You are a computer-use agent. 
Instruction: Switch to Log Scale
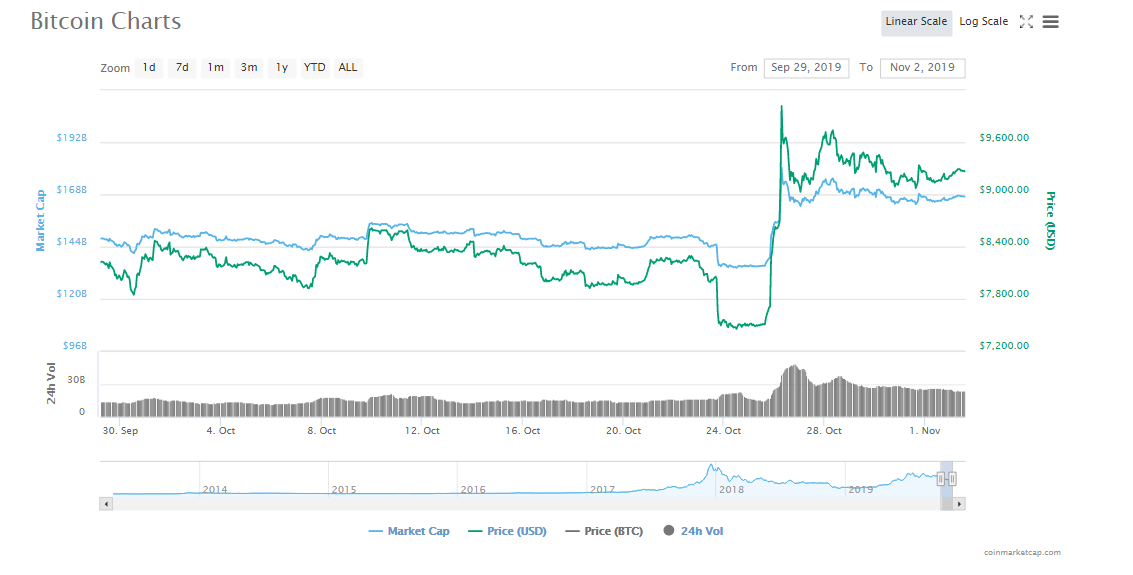click(983, 22)
